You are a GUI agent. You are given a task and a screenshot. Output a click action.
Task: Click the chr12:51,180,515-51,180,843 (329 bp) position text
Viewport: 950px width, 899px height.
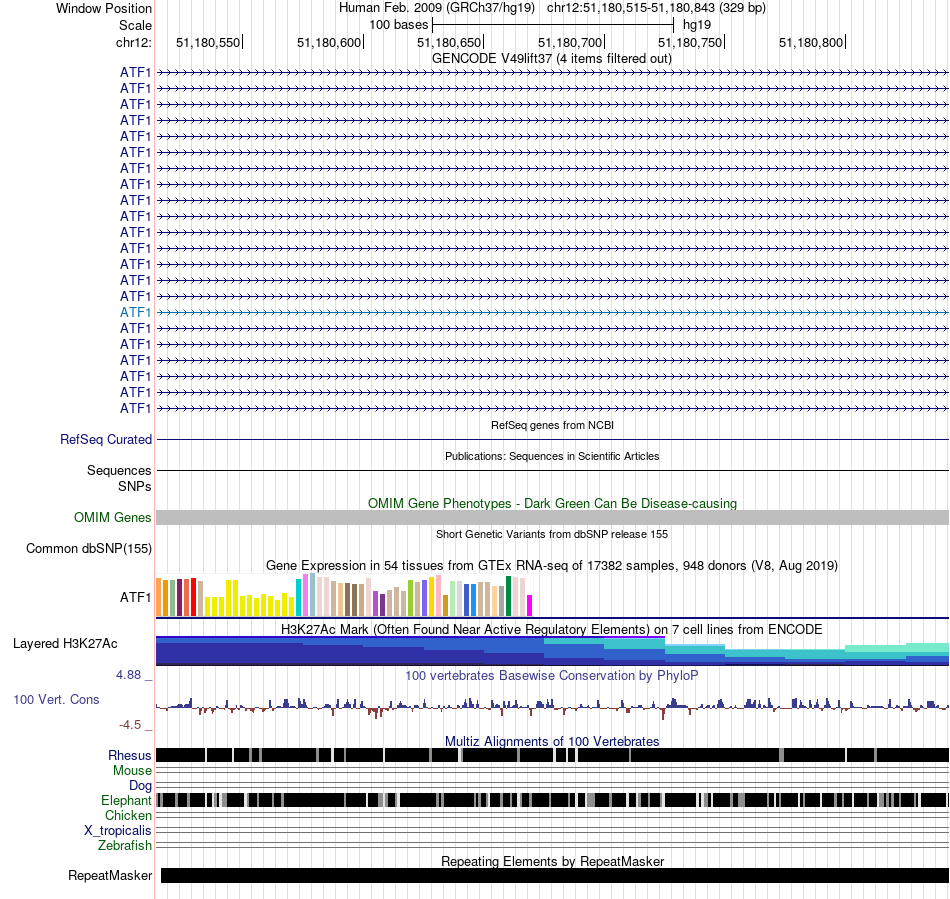tap(656, 8)
